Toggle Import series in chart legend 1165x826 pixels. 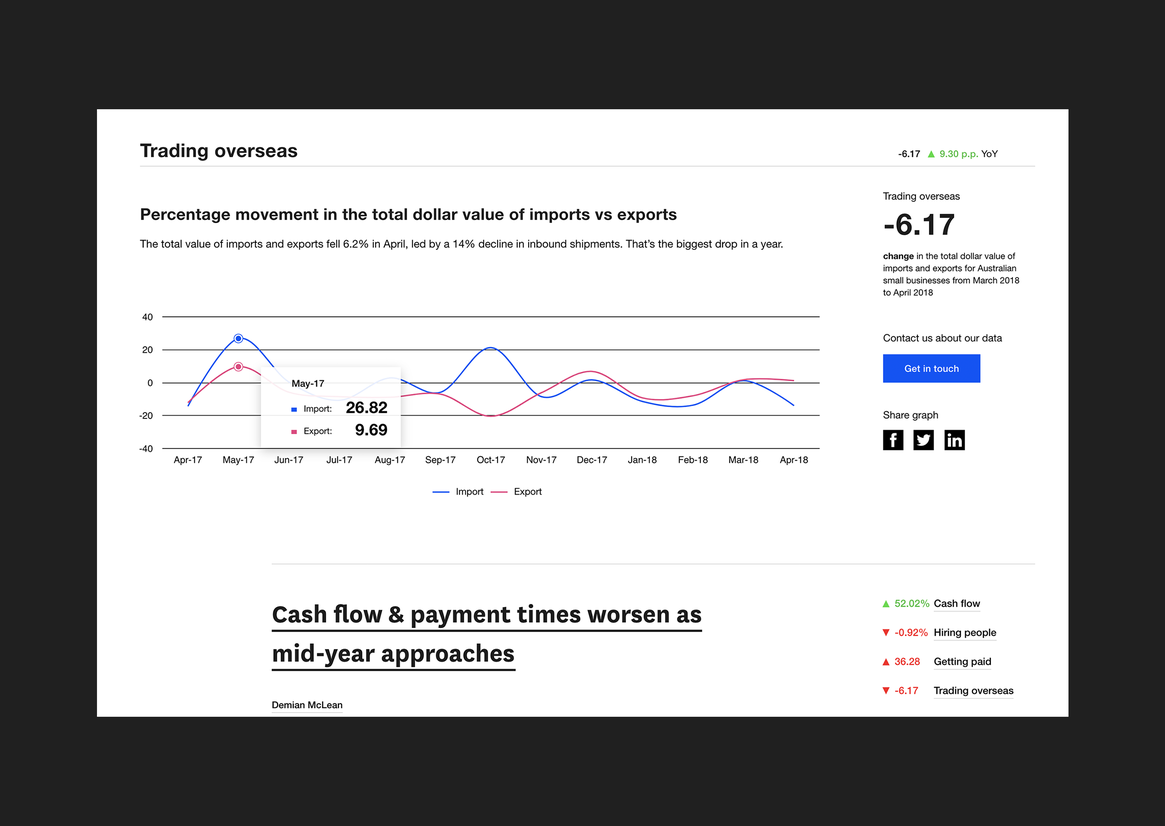(x=458, y=492)
